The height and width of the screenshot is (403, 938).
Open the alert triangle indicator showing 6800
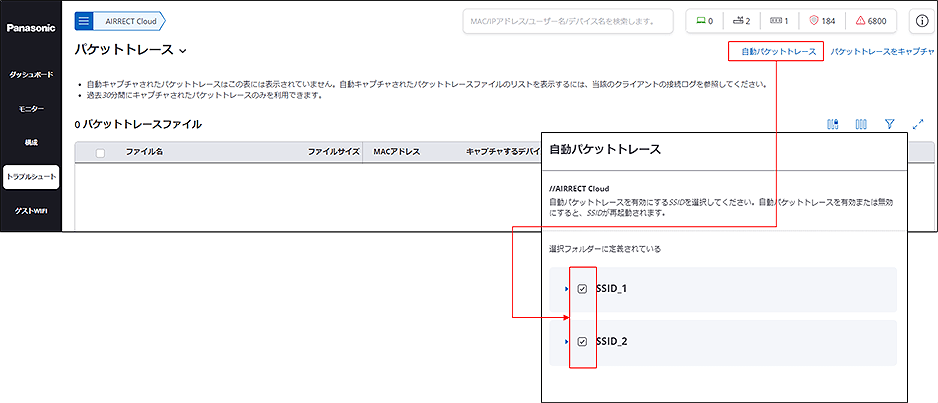click(870, 21)
